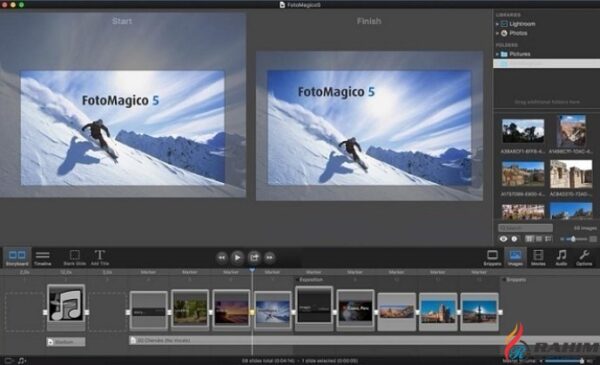The image size is (600, 365).
Task: Click the images count text
Action: tap(584, 228)
